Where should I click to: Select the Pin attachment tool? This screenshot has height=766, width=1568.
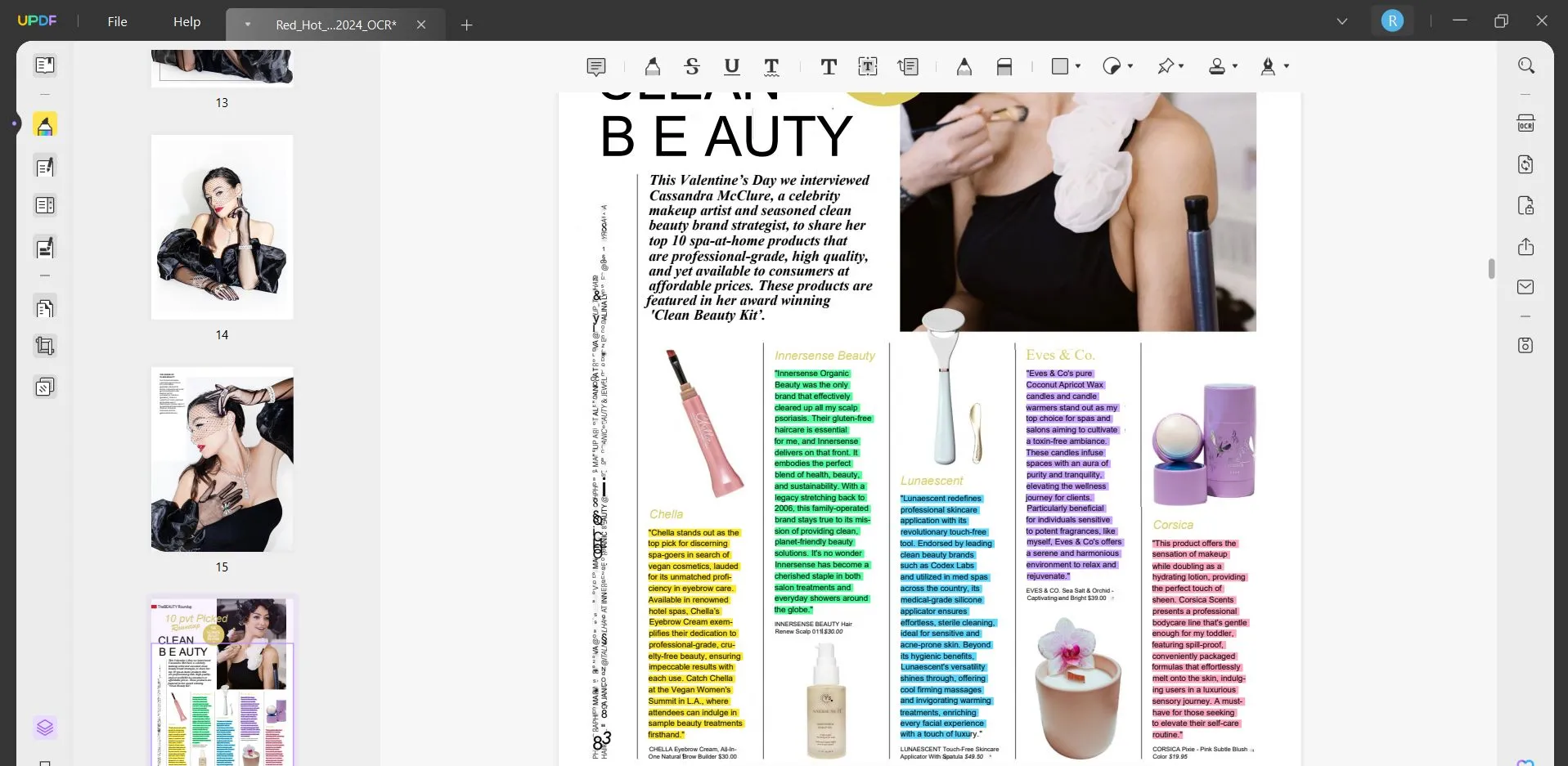coord(1166,66)
